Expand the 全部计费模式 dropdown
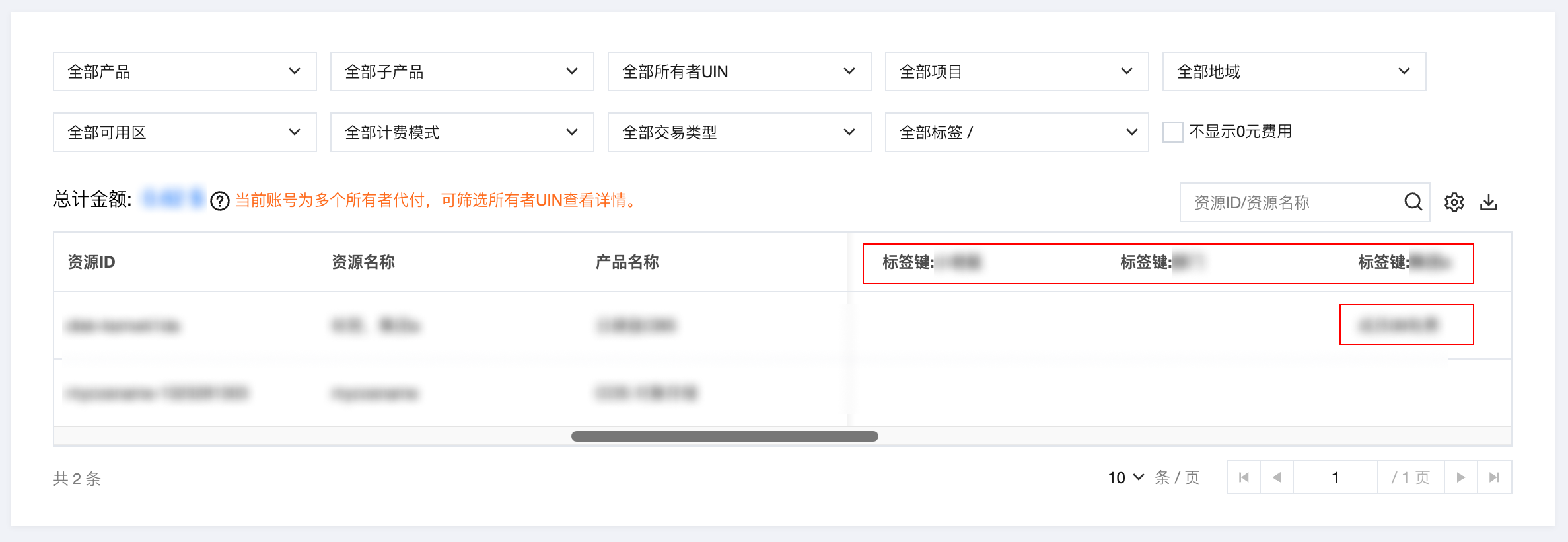Screen dimensions: 1568x542 (462, 132)
